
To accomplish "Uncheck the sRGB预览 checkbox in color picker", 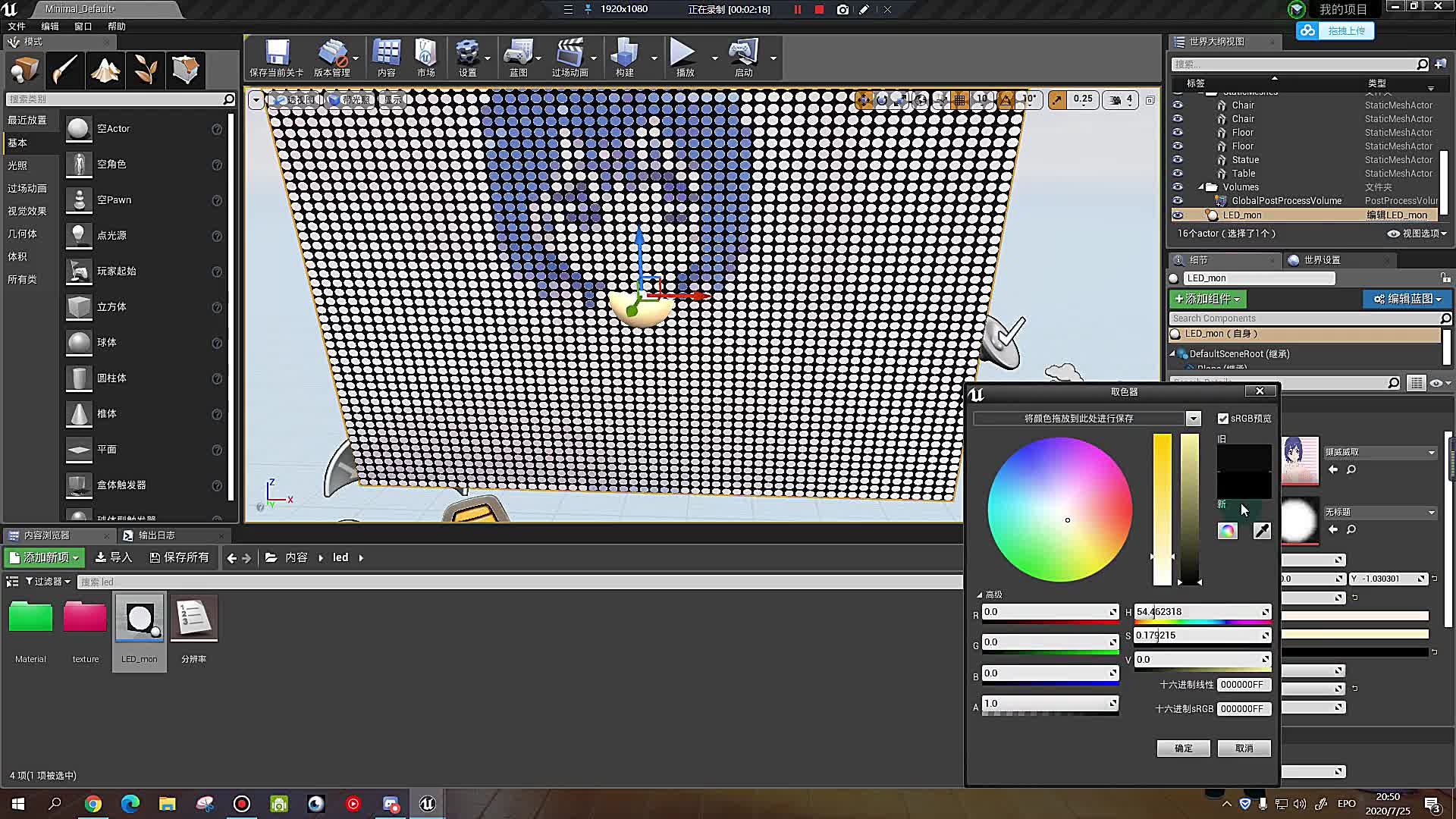I will click(1224, 418).
